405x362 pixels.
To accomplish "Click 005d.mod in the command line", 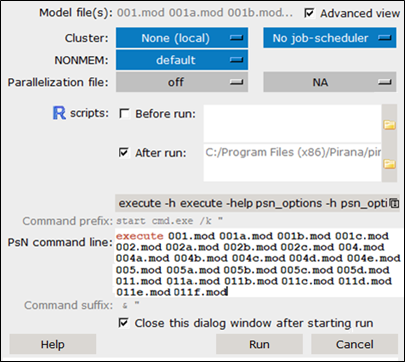I will 363,270.
